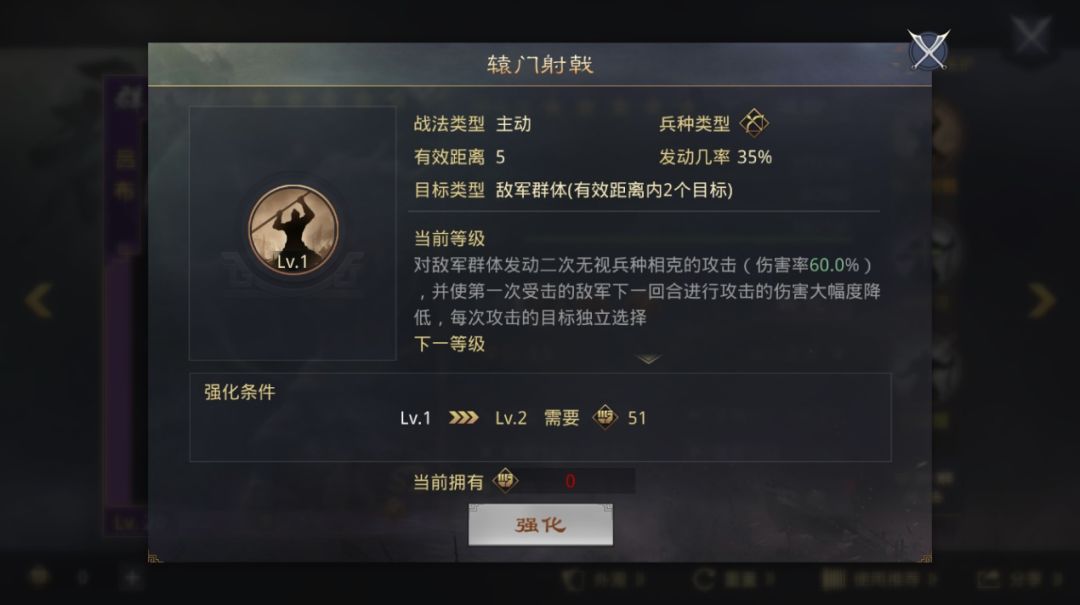This screenshot has height=605, width=1080.
Task: Click the 辕门射戟 title bar
Action: tap(540, 64)
